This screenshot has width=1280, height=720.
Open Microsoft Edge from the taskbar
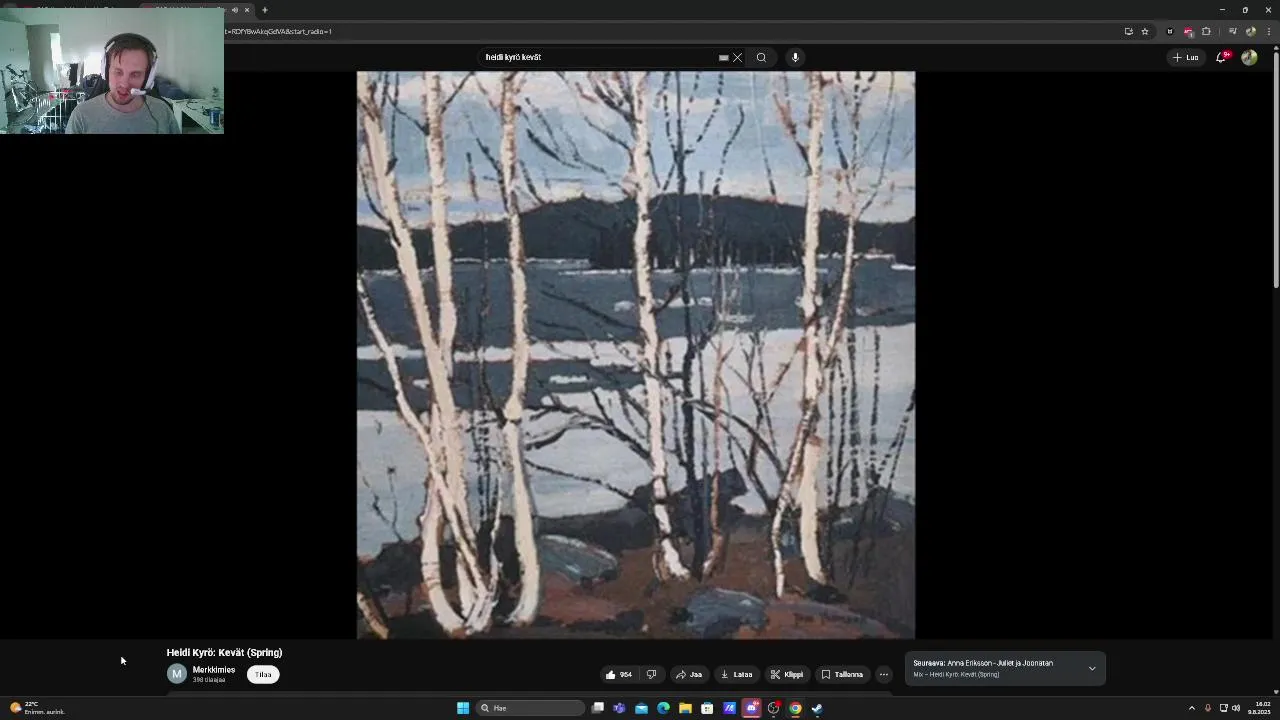tap(663, 708)
